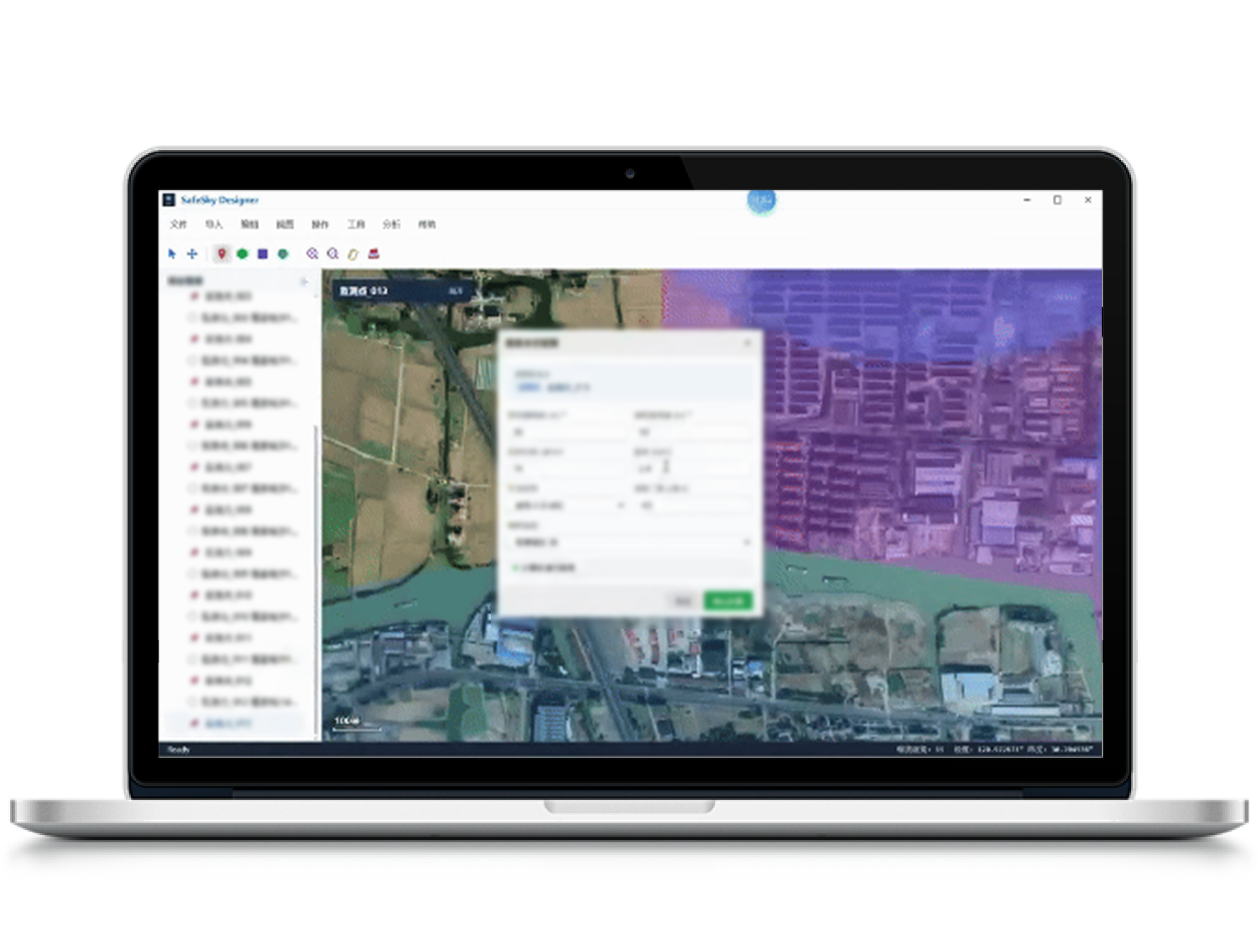Toggle the green checkbox option in dialog

(x=515, y=568)
